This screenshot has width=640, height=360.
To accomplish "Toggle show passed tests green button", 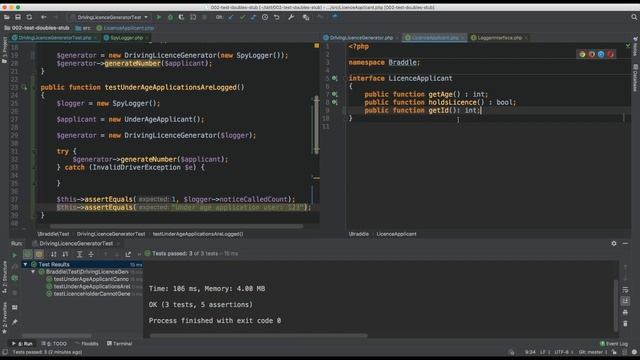I will [x=27, y=254].
